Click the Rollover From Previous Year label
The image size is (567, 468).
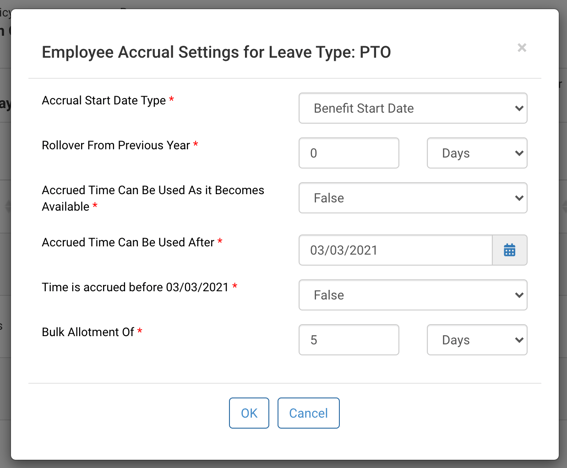click(116, 145)
